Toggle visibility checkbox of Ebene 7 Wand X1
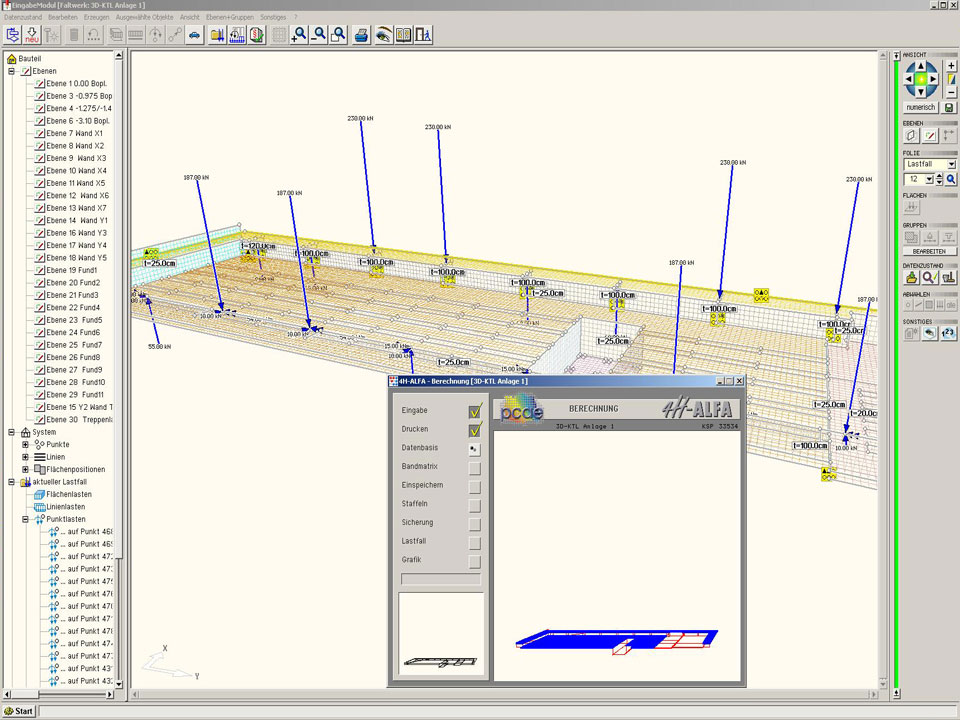960x720 pixels. coord(40,133)
